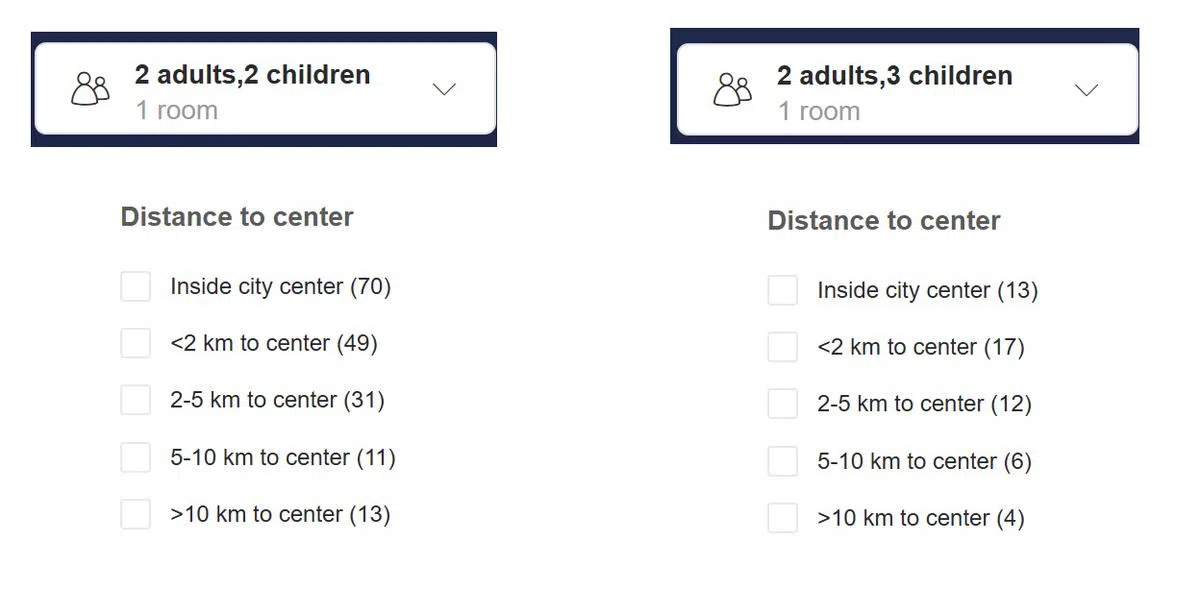
Task: Enable the 2-5 km to center (12) filter
Action: coord(783,405)
